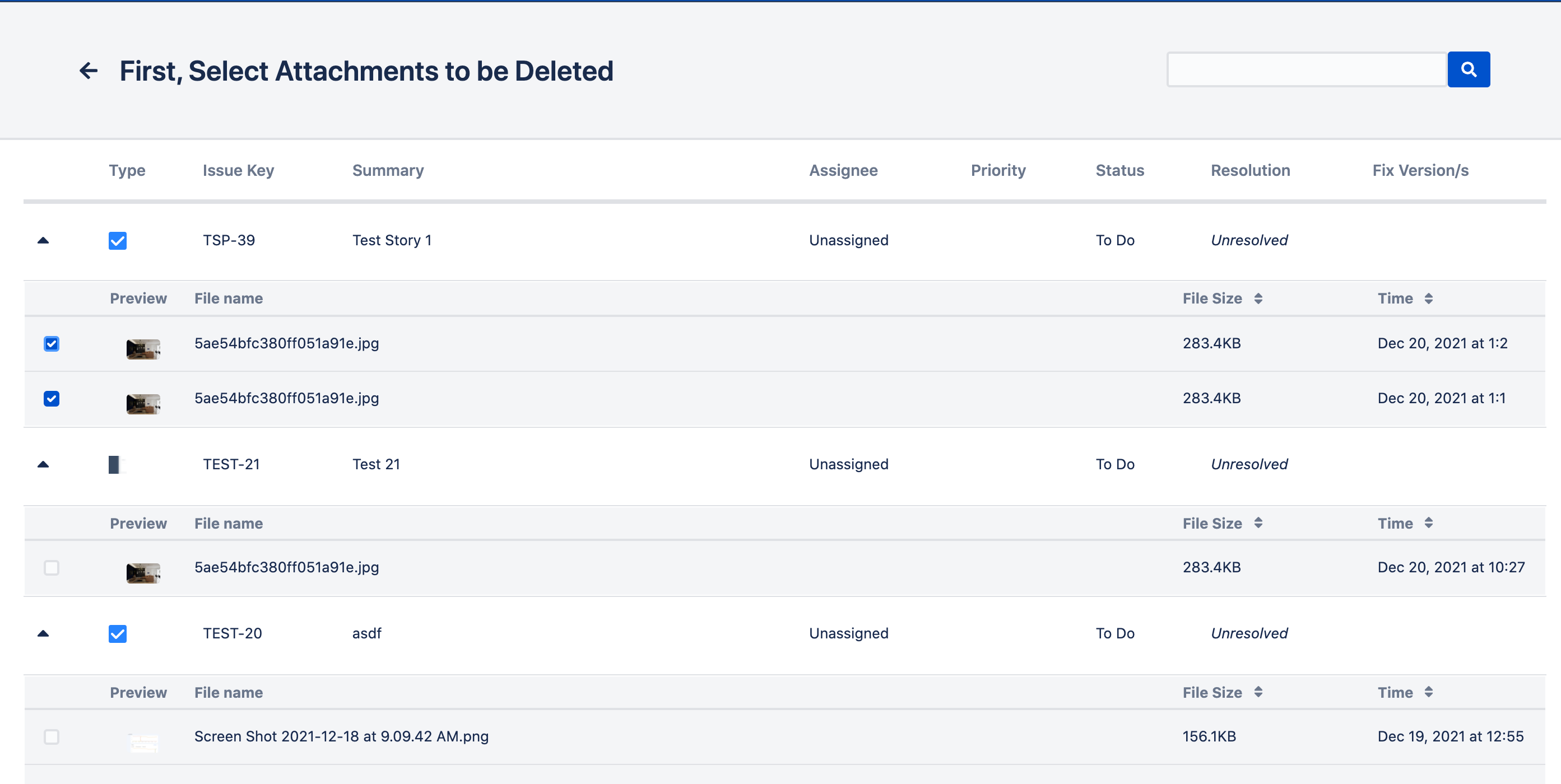
Task: Collapse the TSP-39 issue row
Action: 43,241
